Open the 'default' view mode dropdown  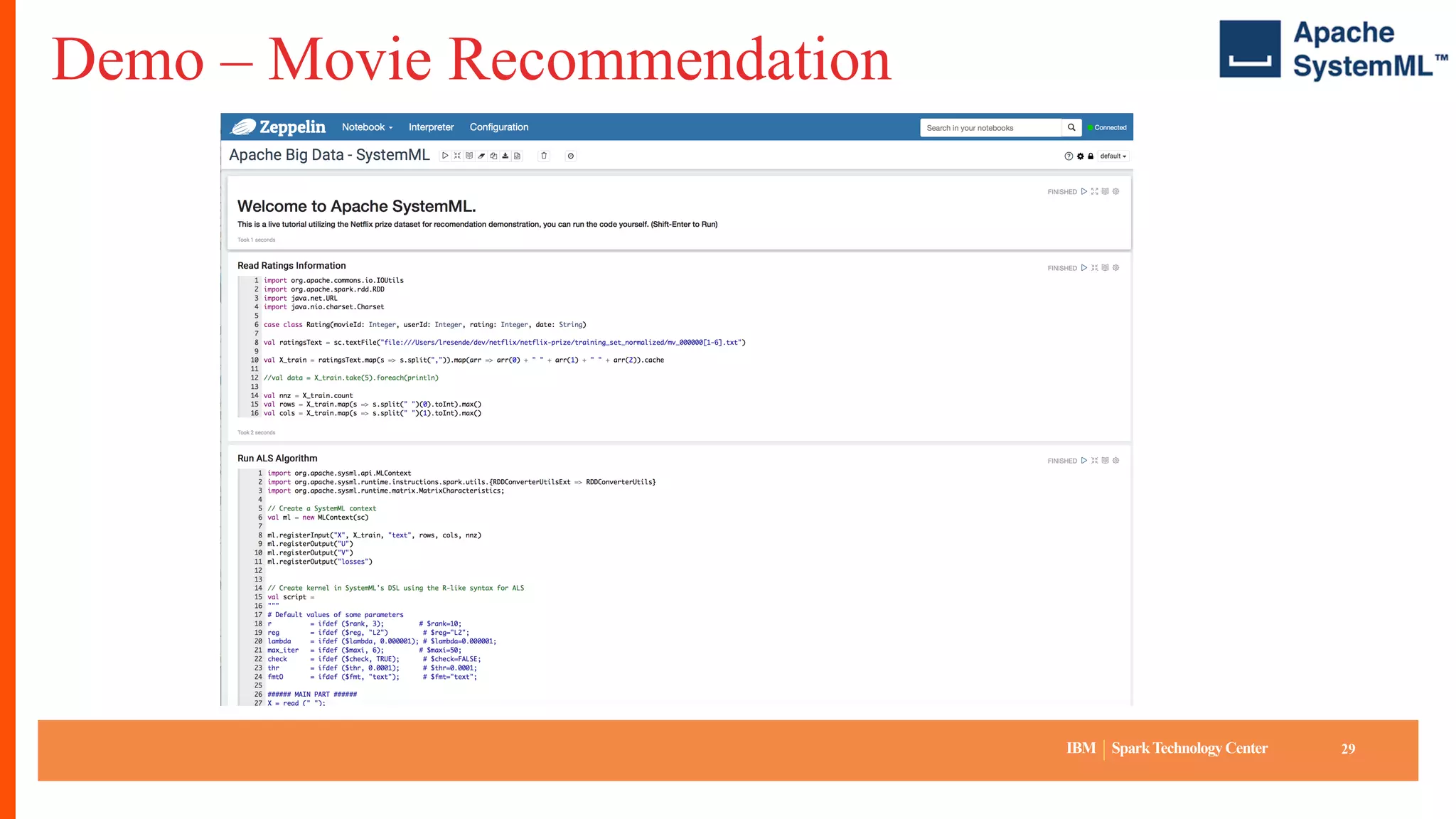[x=1113, y=156]
